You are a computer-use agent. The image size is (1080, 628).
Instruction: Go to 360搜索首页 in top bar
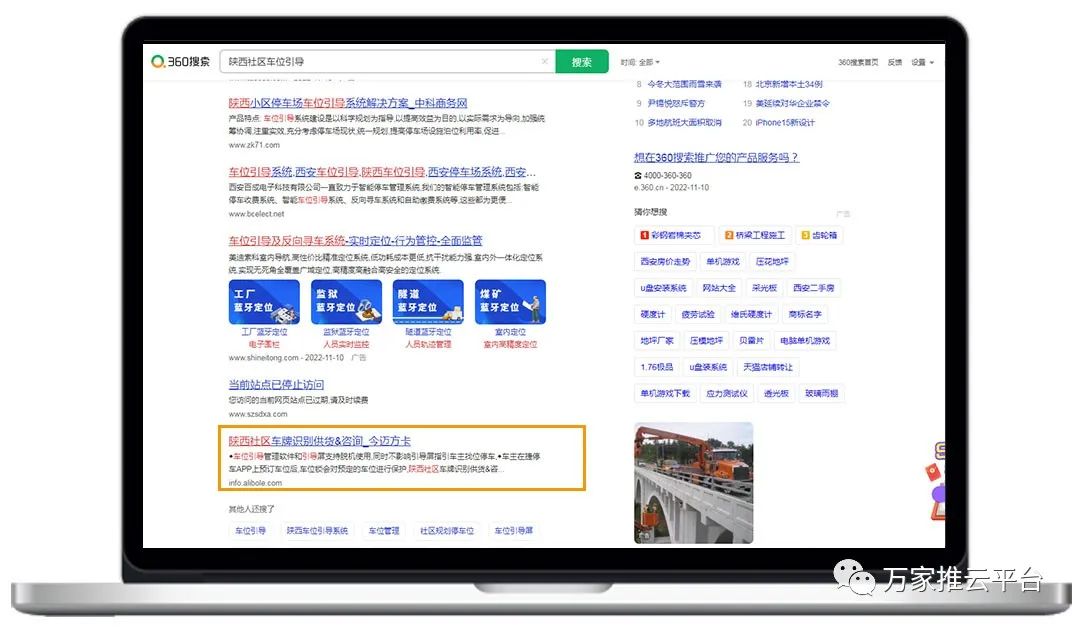pyautogui.click(x=858, y=62)
